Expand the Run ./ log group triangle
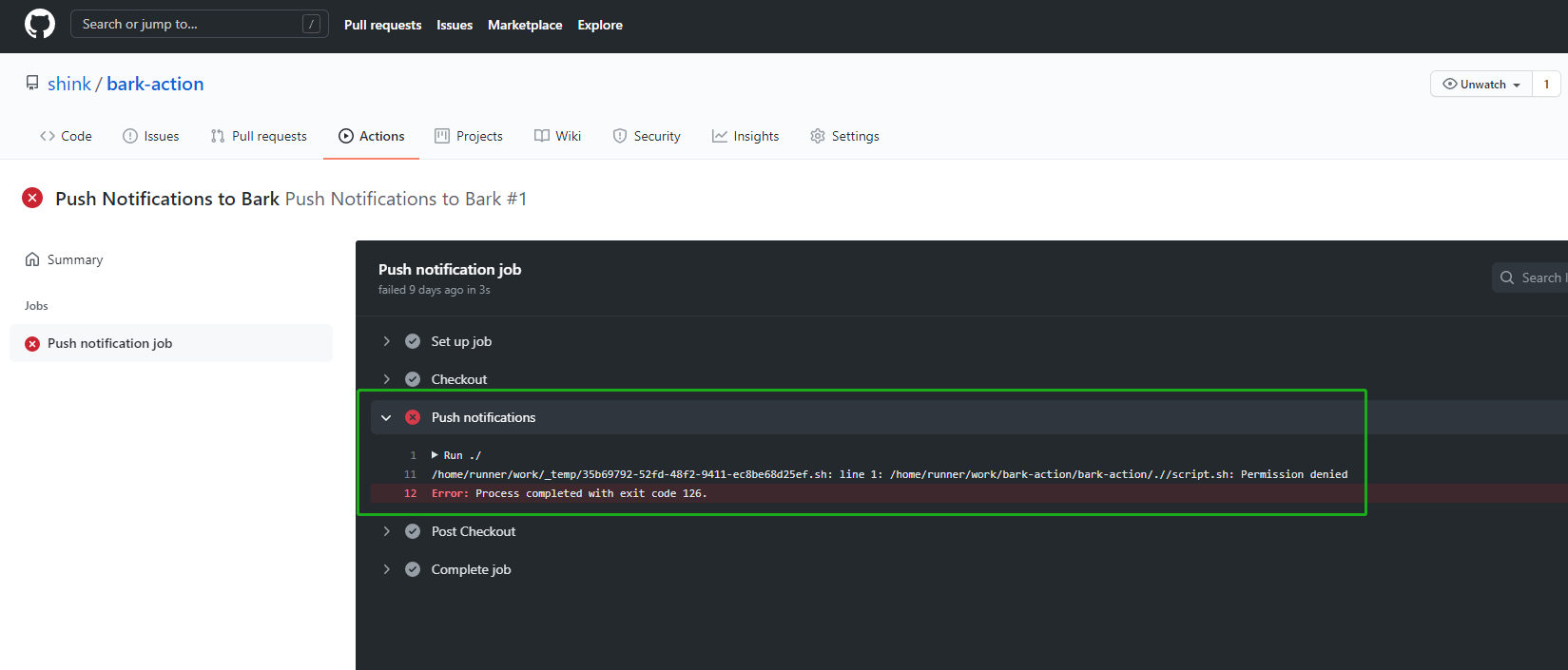Screen dimensions: 1568x670 point(435,455)
